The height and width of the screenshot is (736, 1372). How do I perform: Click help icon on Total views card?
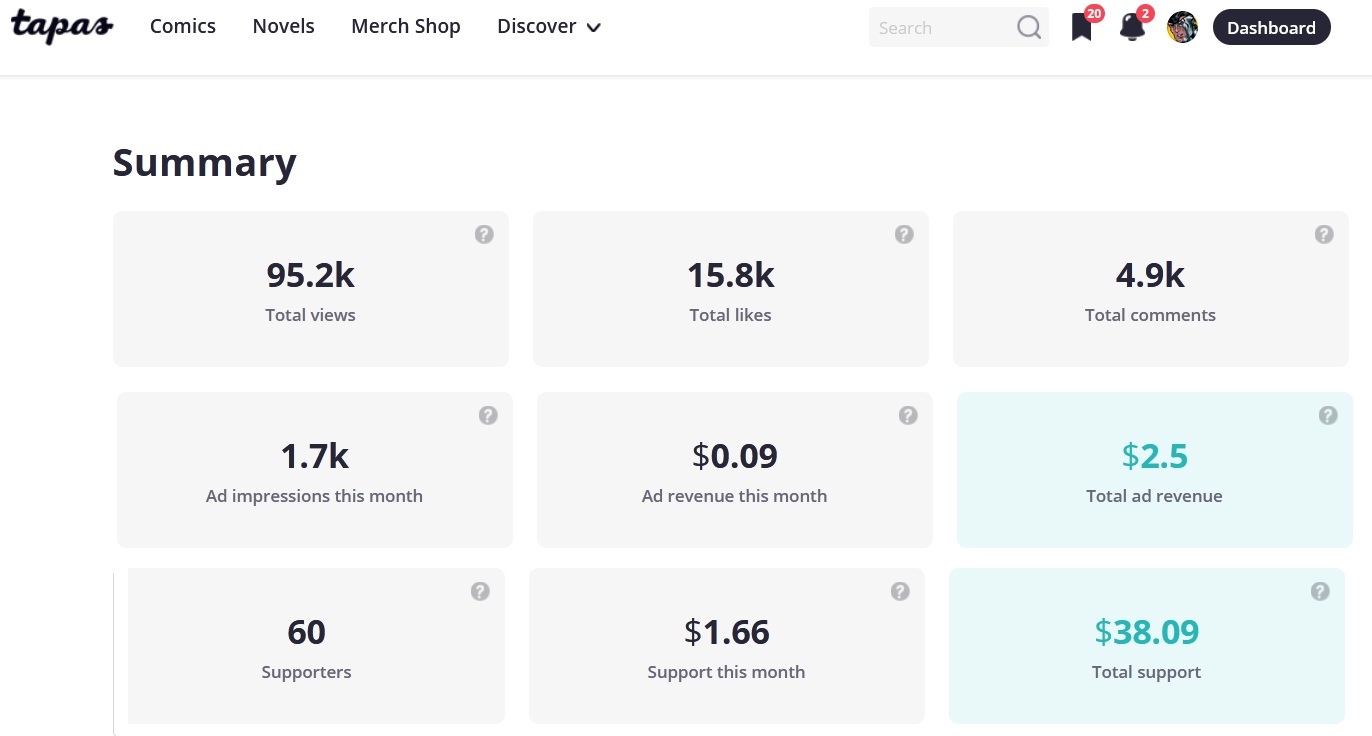click(x=484, y=235)
